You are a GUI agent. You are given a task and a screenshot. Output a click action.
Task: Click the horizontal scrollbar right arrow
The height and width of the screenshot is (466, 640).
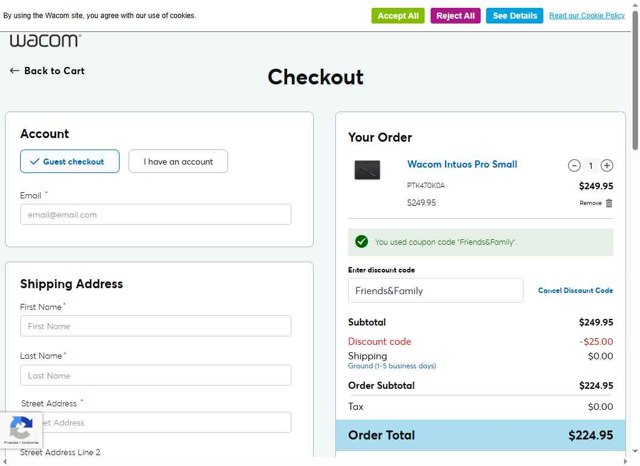point(625,462)
